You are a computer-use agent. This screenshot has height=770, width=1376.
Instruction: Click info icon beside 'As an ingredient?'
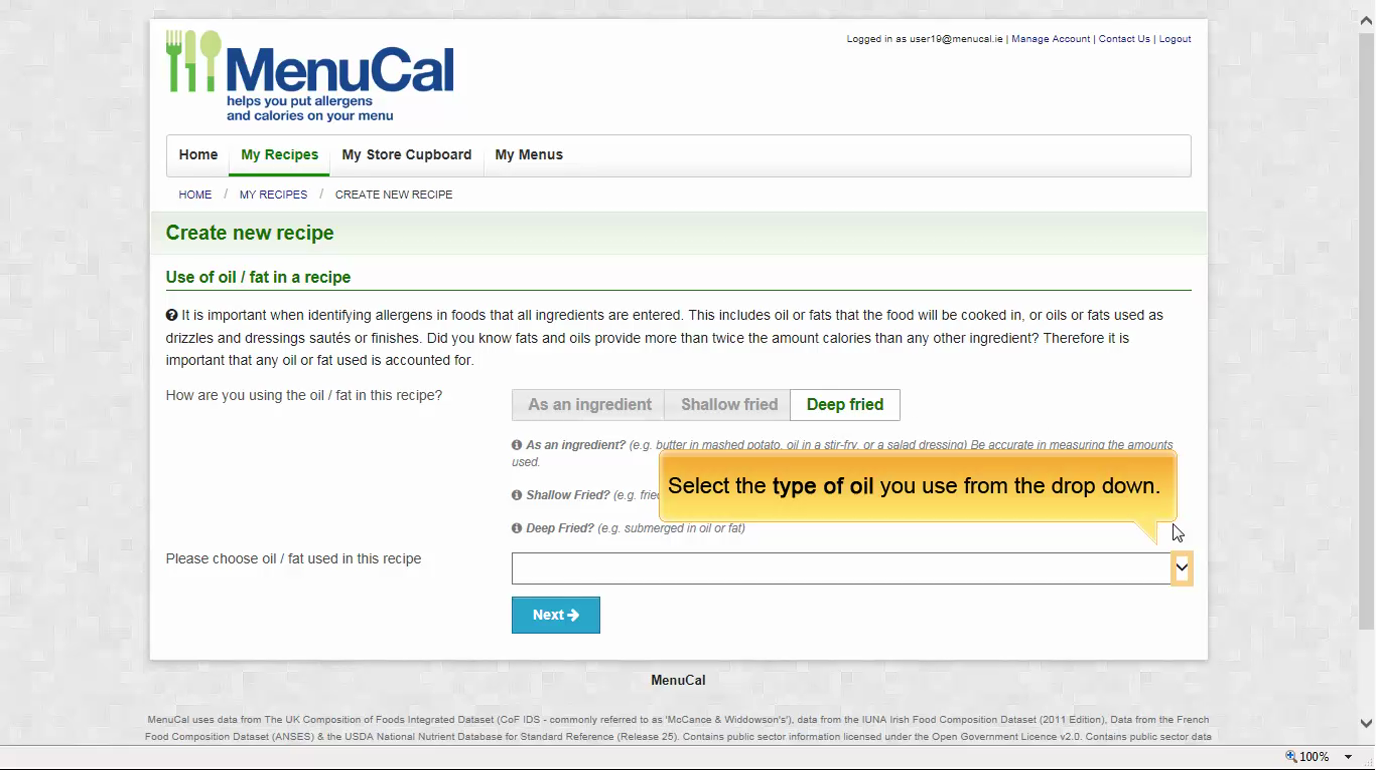pos(517,445)
